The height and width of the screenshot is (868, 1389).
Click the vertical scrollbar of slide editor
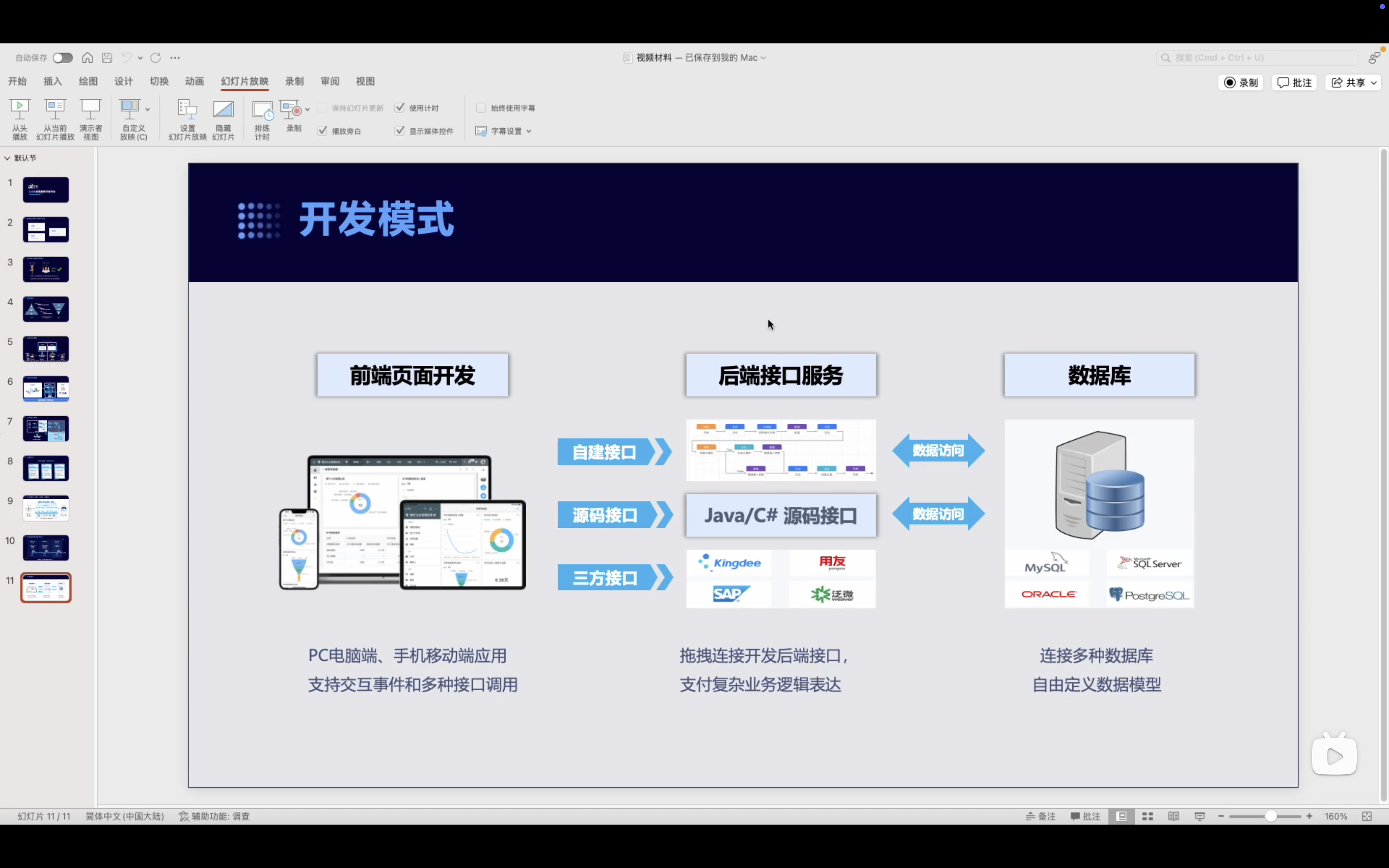[x=1383, y=475]
